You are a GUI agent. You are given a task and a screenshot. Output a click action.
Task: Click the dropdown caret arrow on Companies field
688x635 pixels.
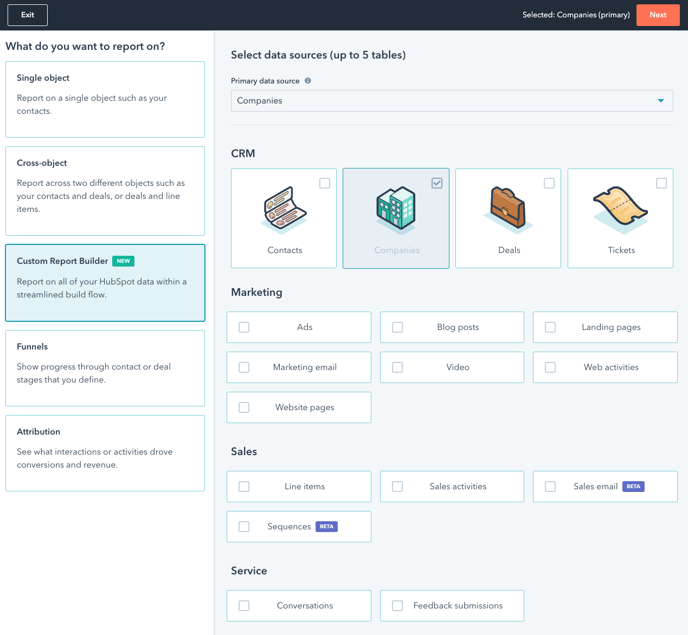coord(661,101)
